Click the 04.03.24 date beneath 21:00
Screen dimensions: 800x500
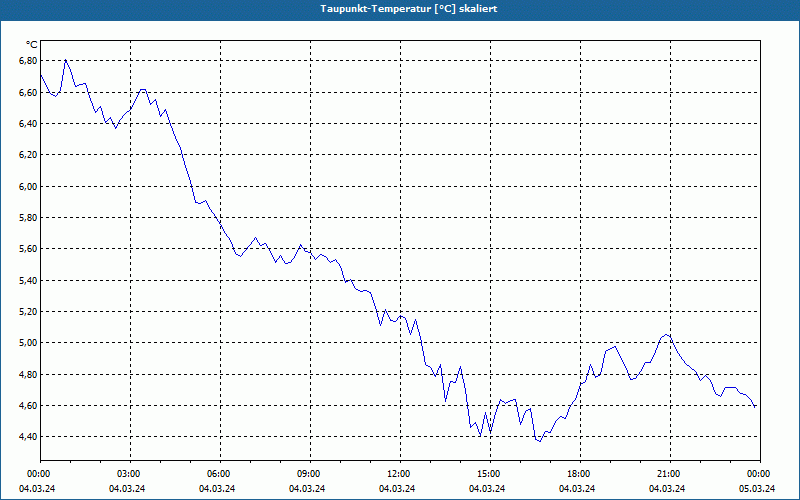667,488
